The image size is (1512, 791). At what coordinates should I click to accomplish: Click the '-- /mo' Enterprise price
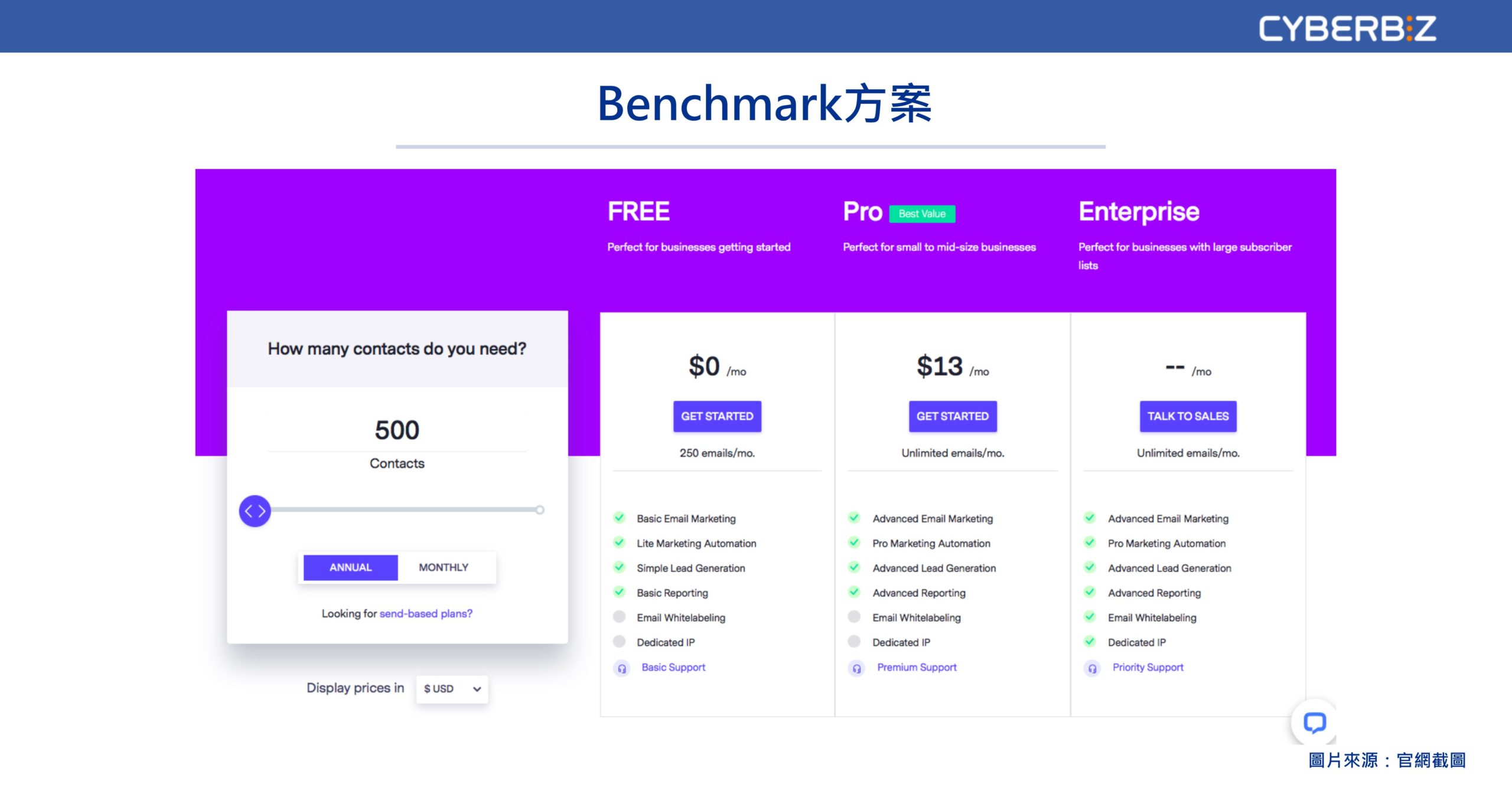click(x=1188, y=369)
